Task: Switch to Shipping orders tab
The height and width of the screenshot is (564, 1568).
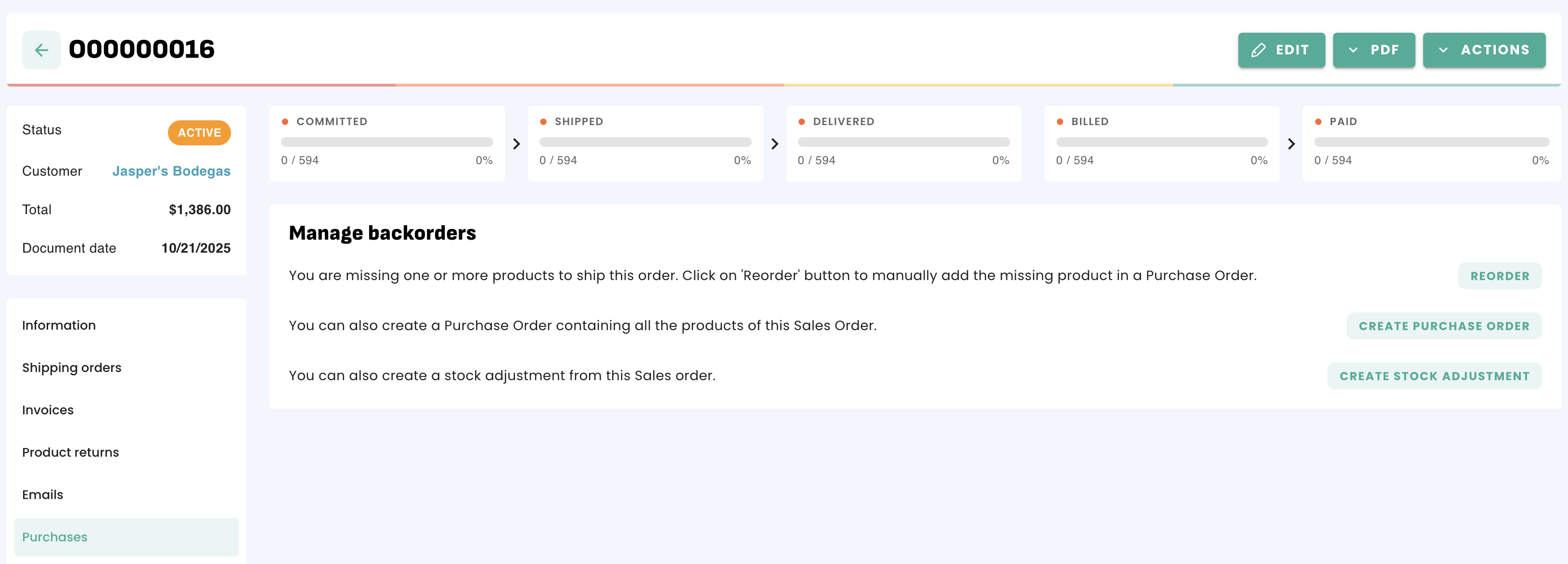Action: [72, 368]
